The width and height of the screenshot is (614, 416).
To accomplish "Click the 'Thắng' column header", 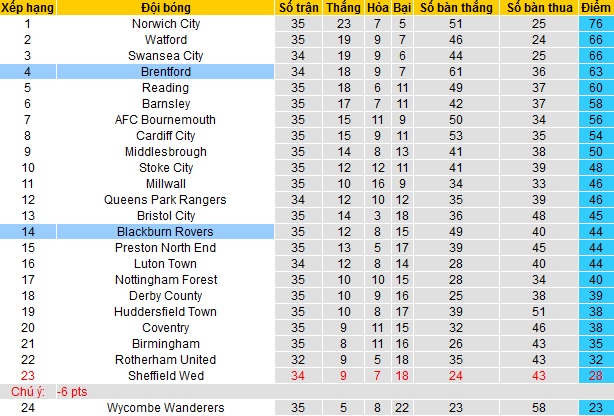I will 344,8.
